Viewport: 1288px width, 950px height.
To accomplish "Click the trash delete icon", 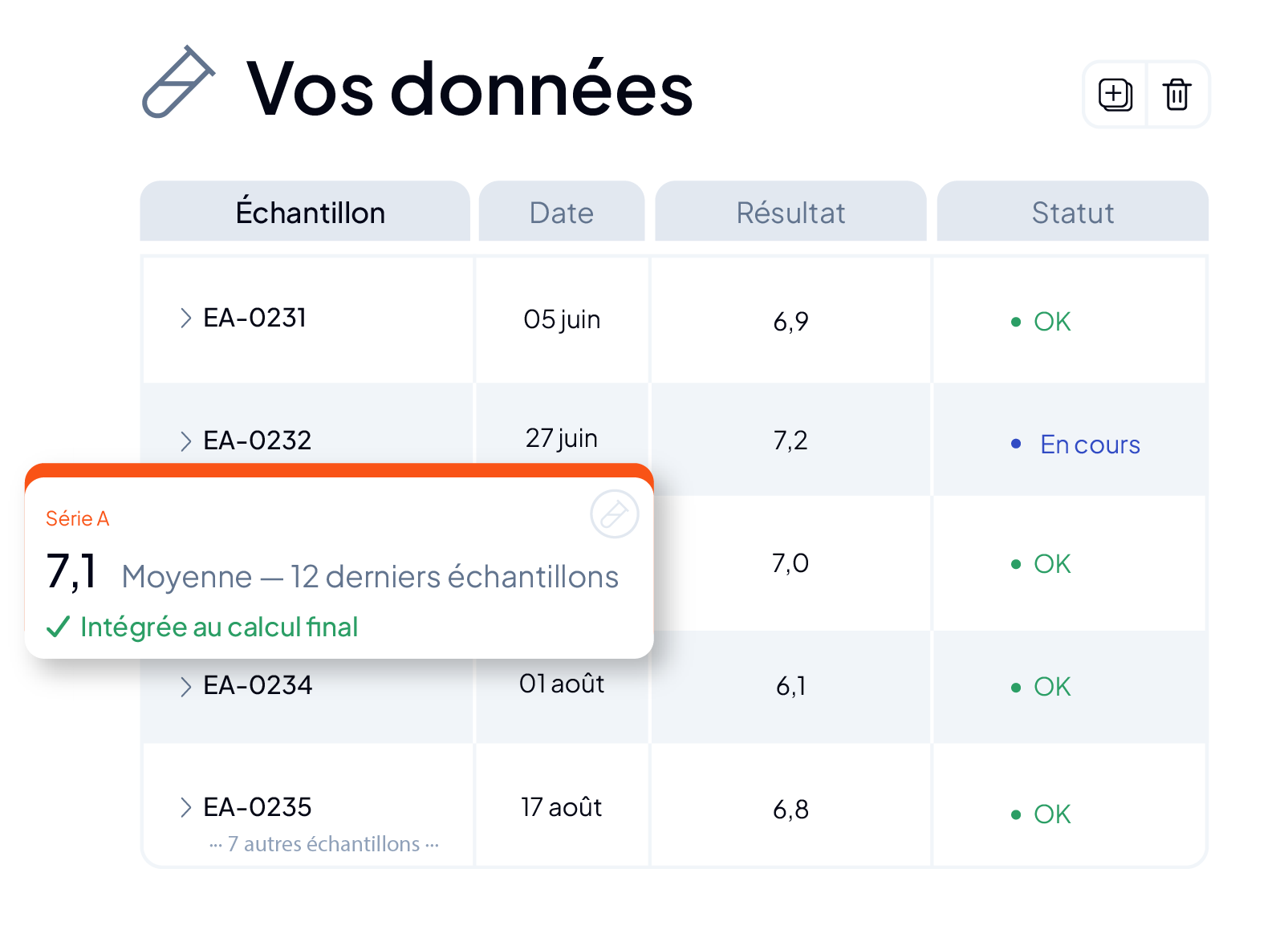I will (1177, 95).
